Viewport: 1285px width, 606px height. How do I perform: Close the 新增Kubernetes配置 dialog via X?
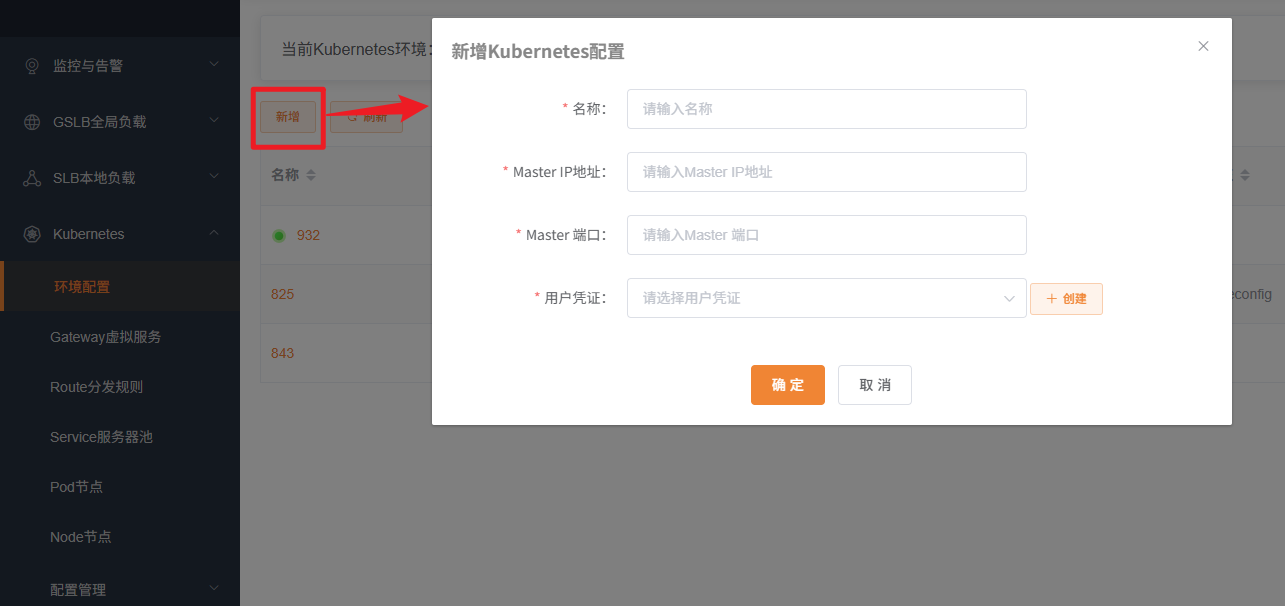coord(1203,46)
